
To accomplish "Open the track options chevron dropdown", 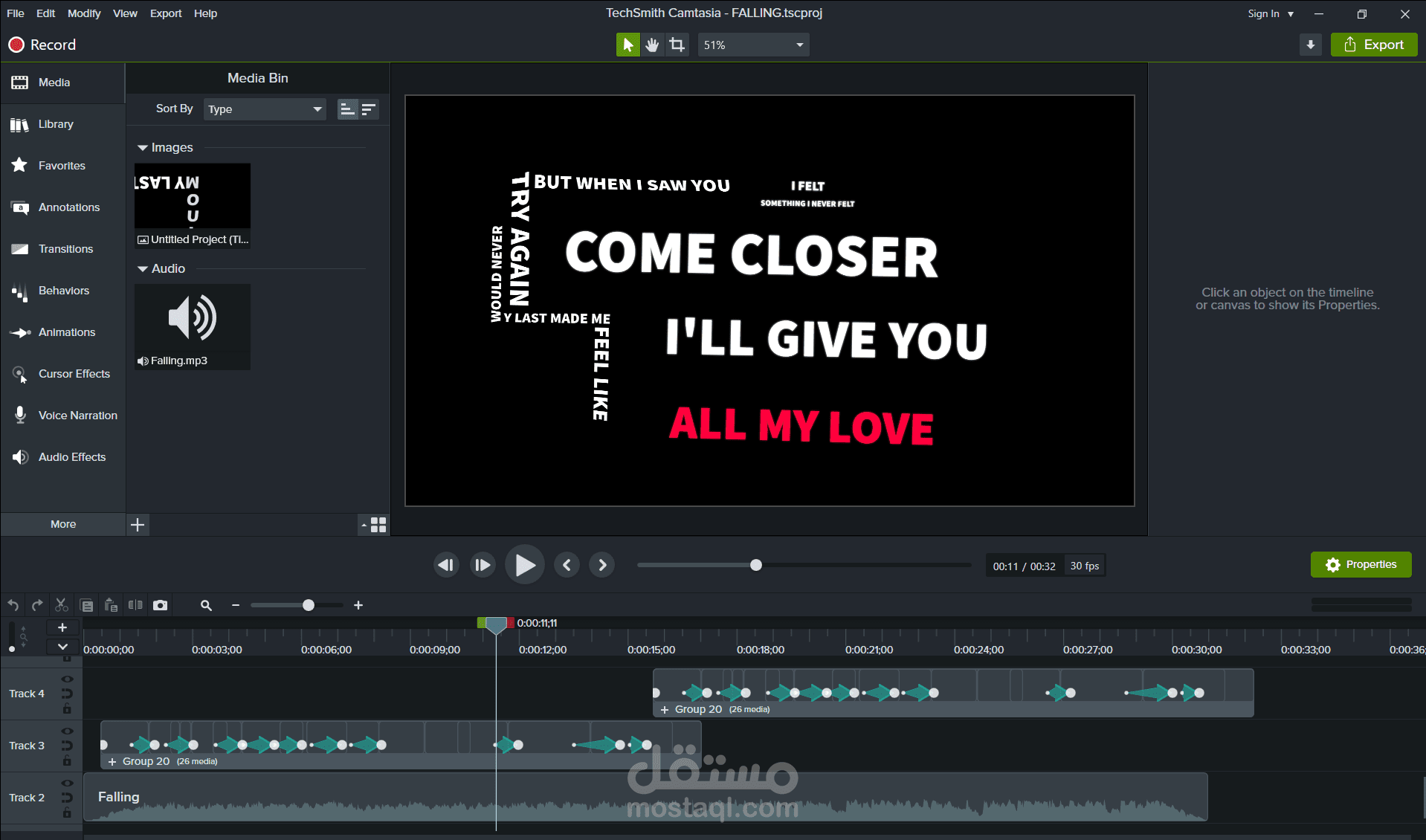I will (62, 647).
